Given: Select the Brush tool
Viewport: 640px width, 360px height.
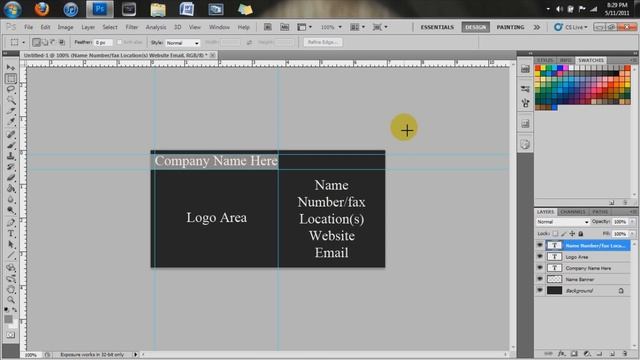Looking at the screenshot, I should (11, 145).
